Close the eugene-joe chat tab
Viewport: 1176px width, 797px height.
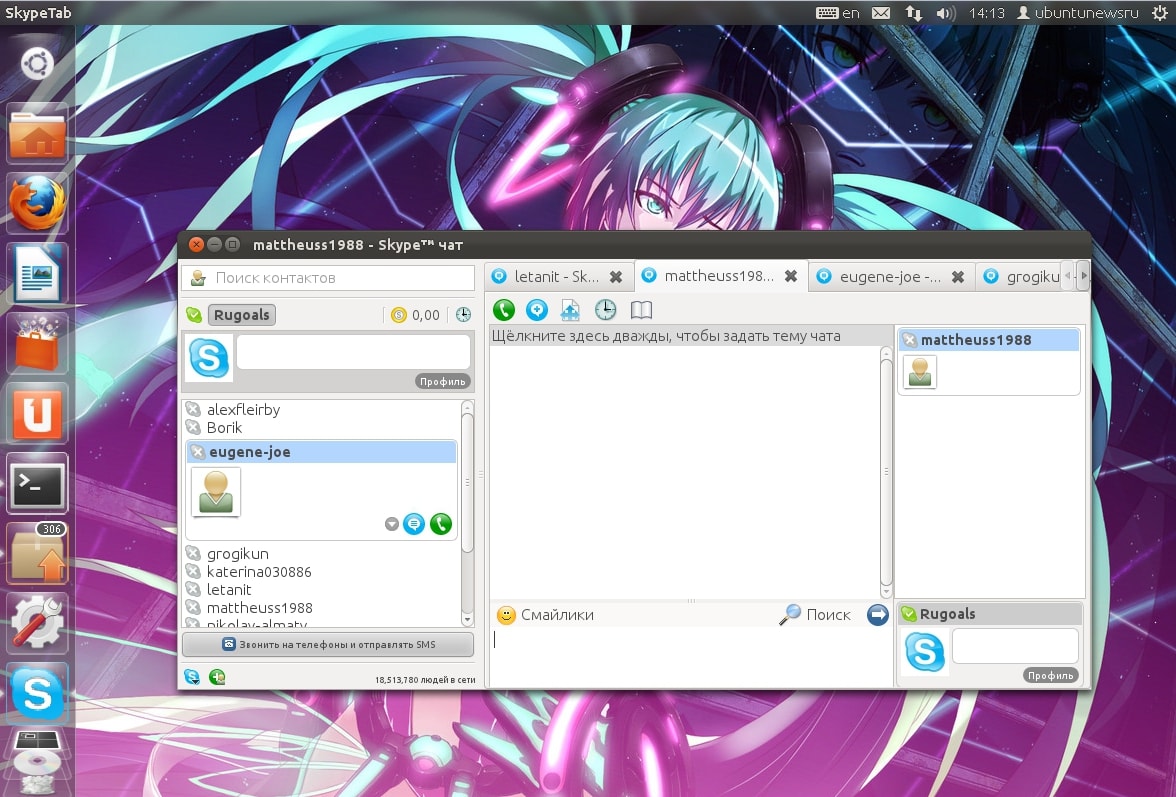pos(958,277)
